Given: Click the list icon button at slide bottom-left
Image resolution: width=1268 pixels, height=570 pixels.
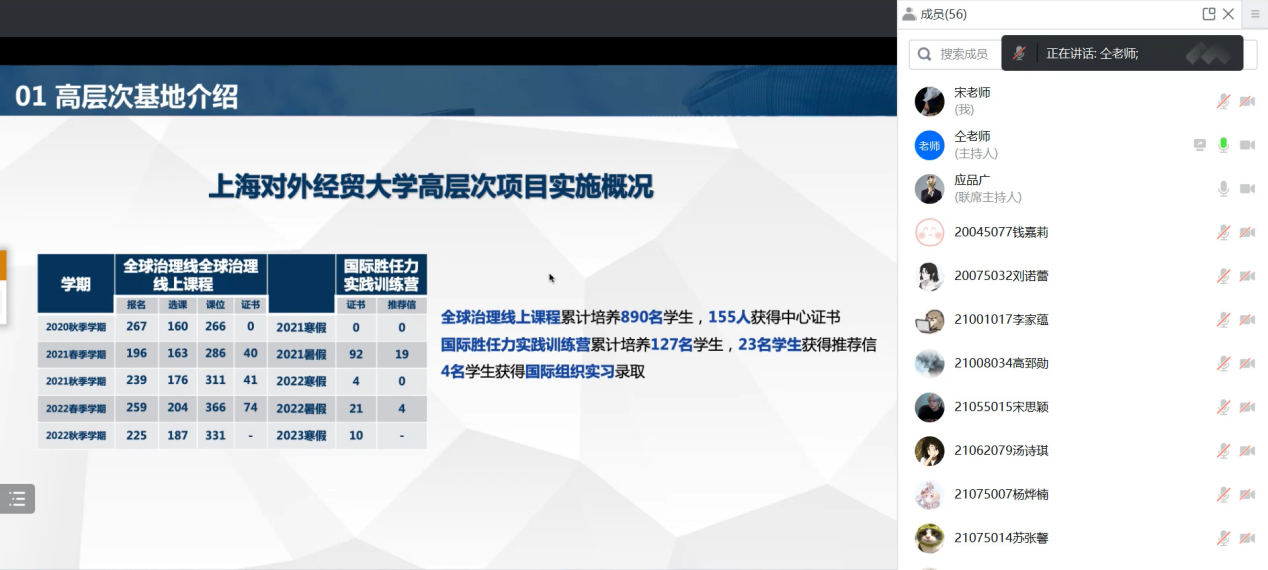Looking at the screenshot, I should pos(18,499).
